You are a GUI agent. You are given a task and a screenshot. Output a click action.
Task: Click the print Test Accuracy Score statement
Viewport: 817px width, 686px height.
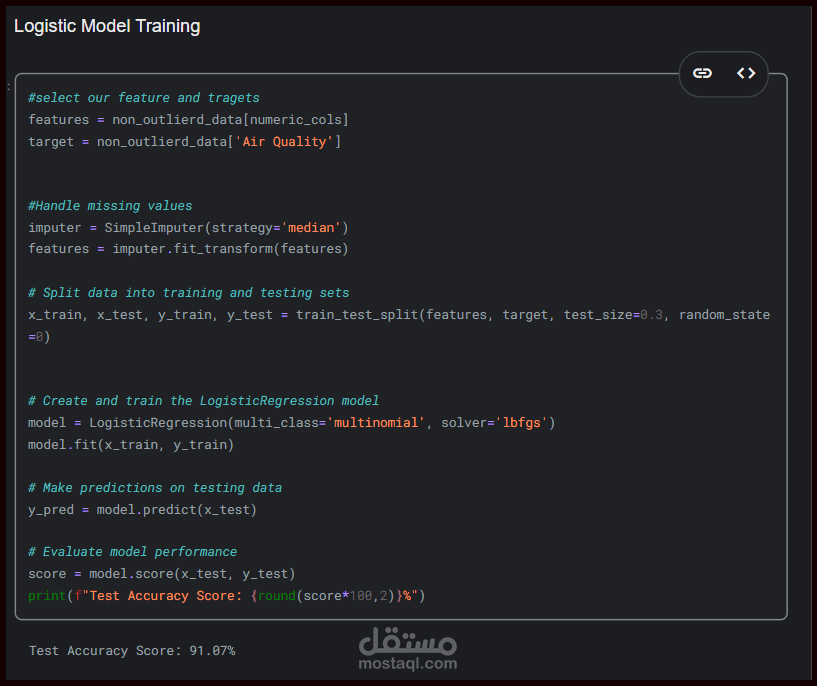tap(227, 596)
